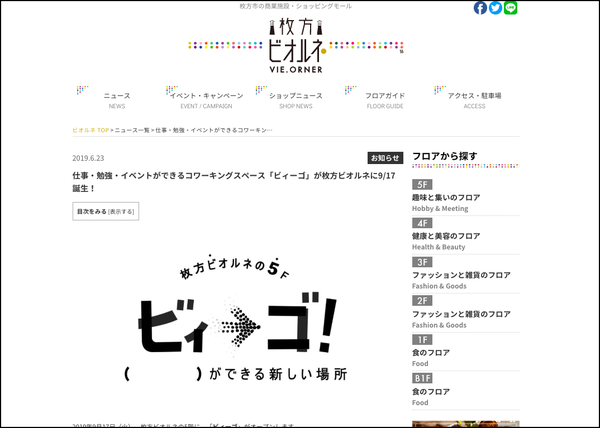Click the お知らせ category tag

[385, 158]
